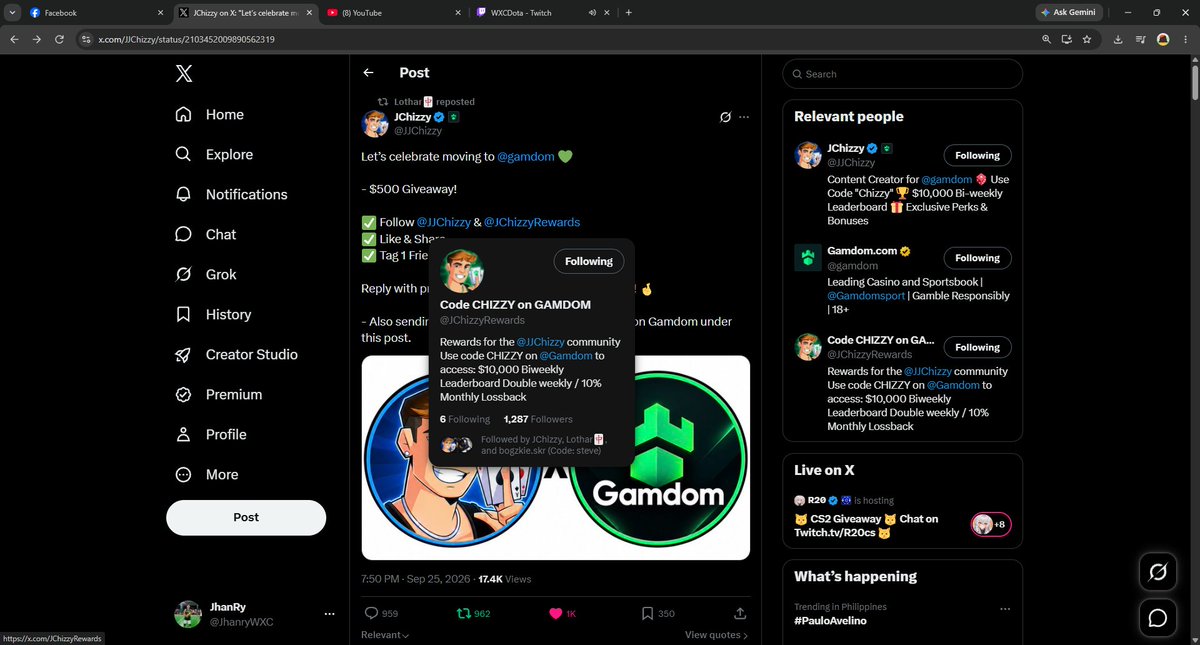1200x645 pixels.
Task: Click the +8 listeners avatar badge
Action: pyautogui.click(x=990, y=525)
